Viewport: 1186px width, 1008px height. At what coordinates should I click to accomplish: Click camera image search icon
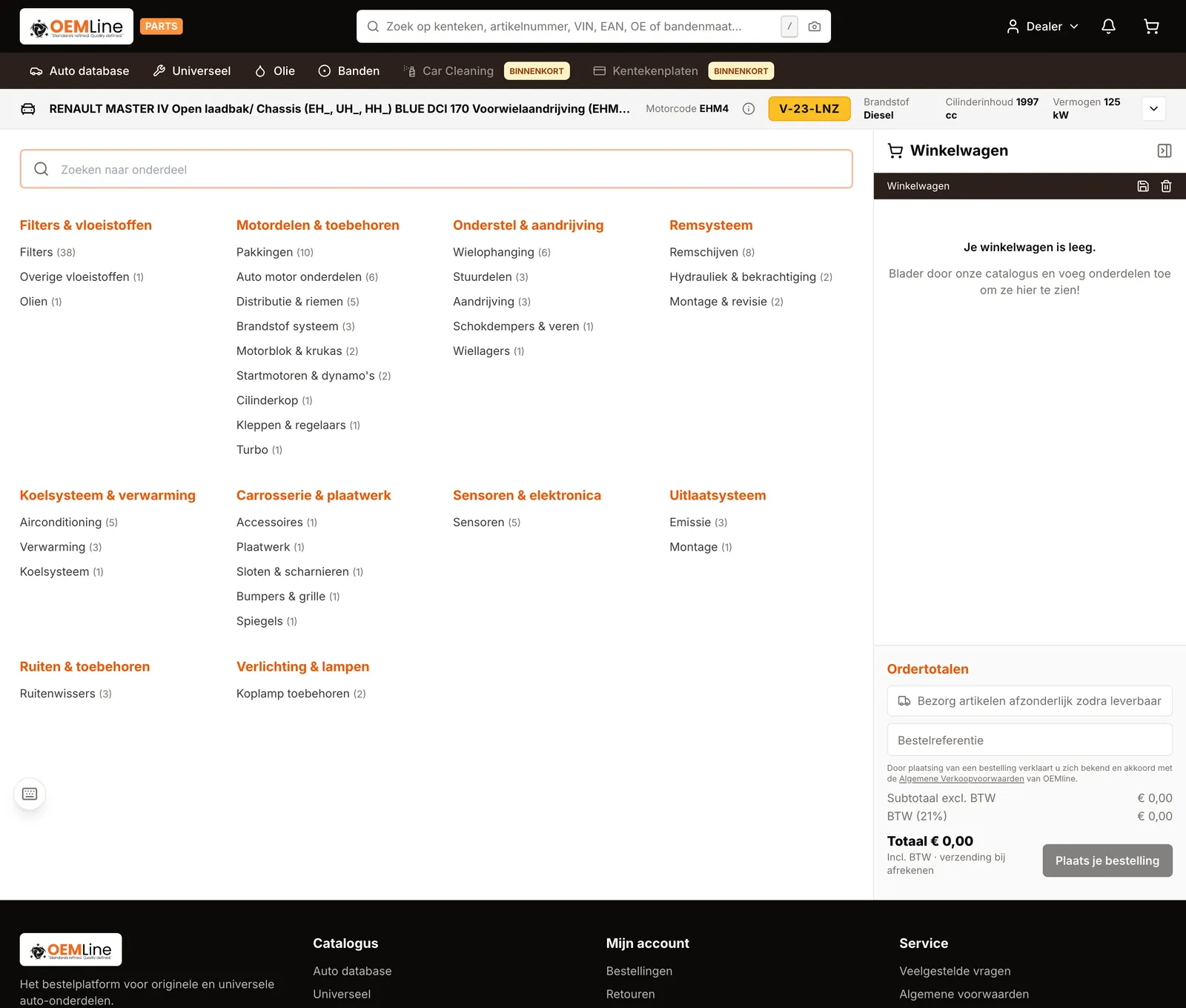pyautogui.click(x=814, y=27)
